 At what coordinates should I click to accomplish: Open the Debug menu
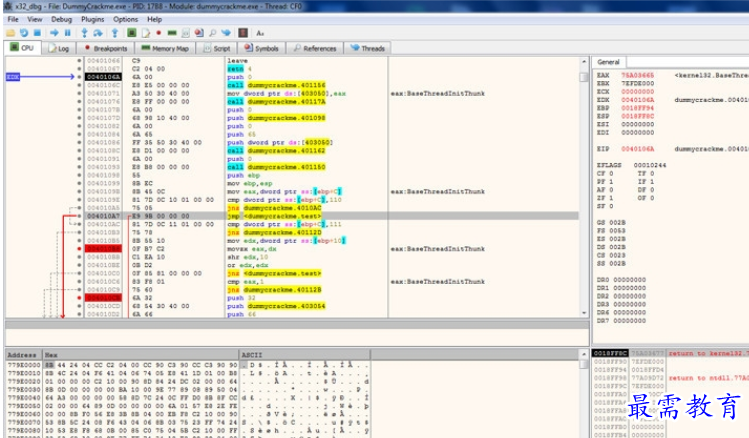point(62,19)
